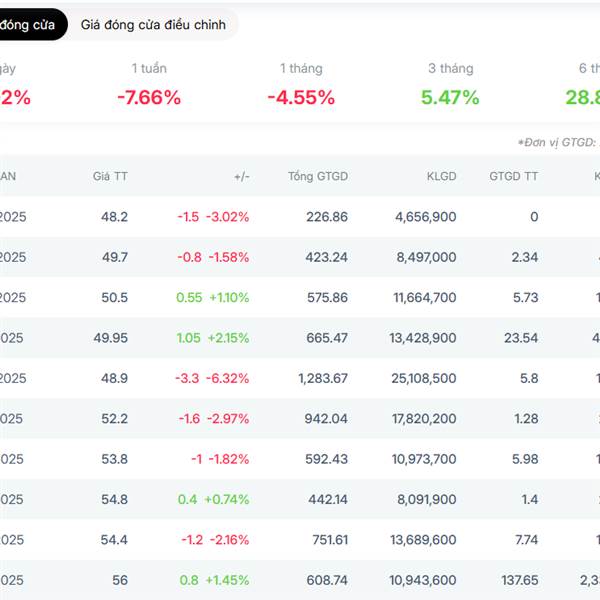
Task: Click GTGD TT cell 137.65
Action: click(x=520, y=580)
